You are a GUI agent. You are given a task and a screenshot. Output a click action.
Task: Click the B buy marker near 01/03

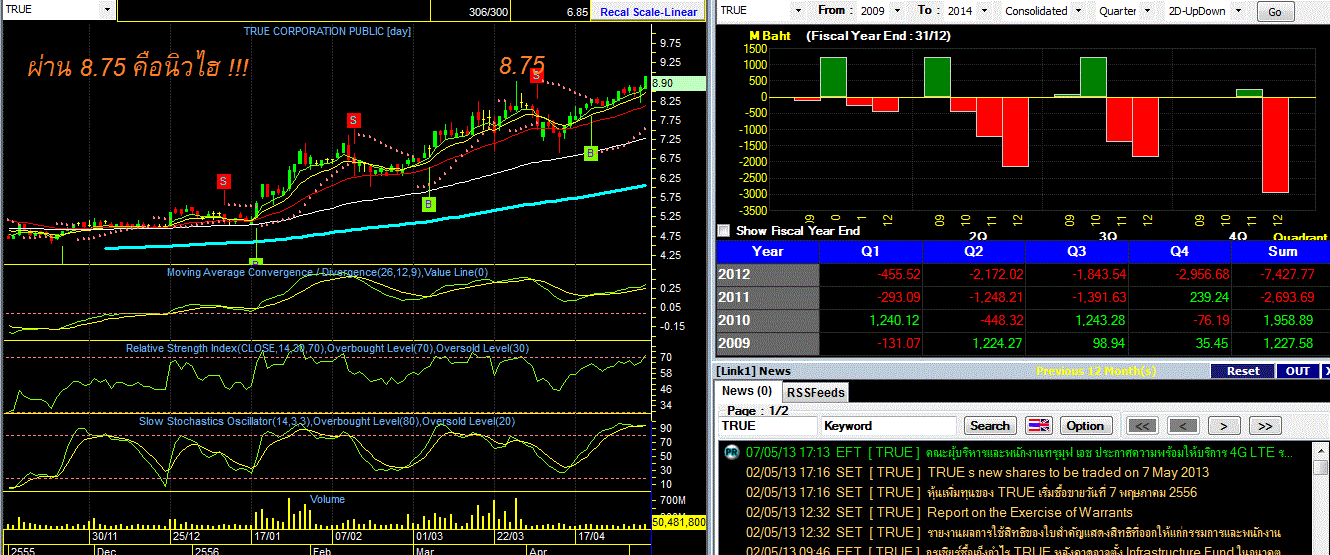428,204
